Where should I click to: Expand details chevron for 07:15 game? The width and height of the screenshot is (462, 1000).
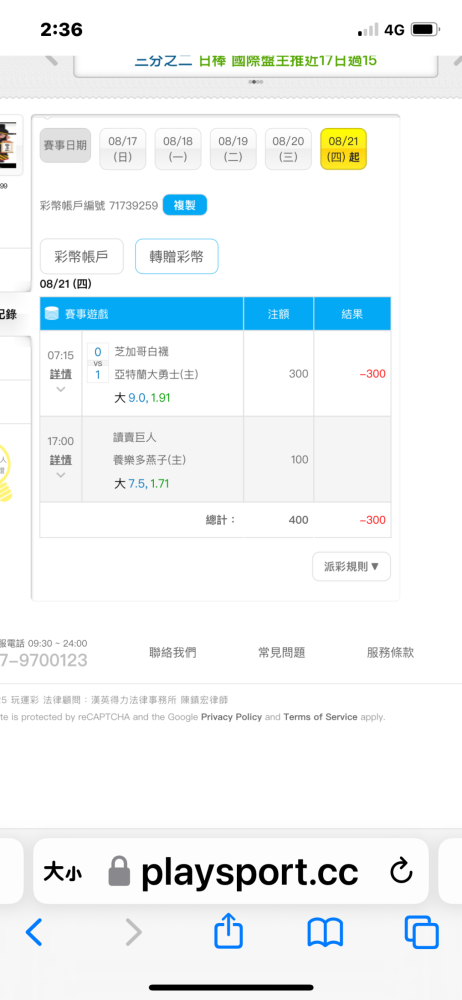click(x=61, y=389)
